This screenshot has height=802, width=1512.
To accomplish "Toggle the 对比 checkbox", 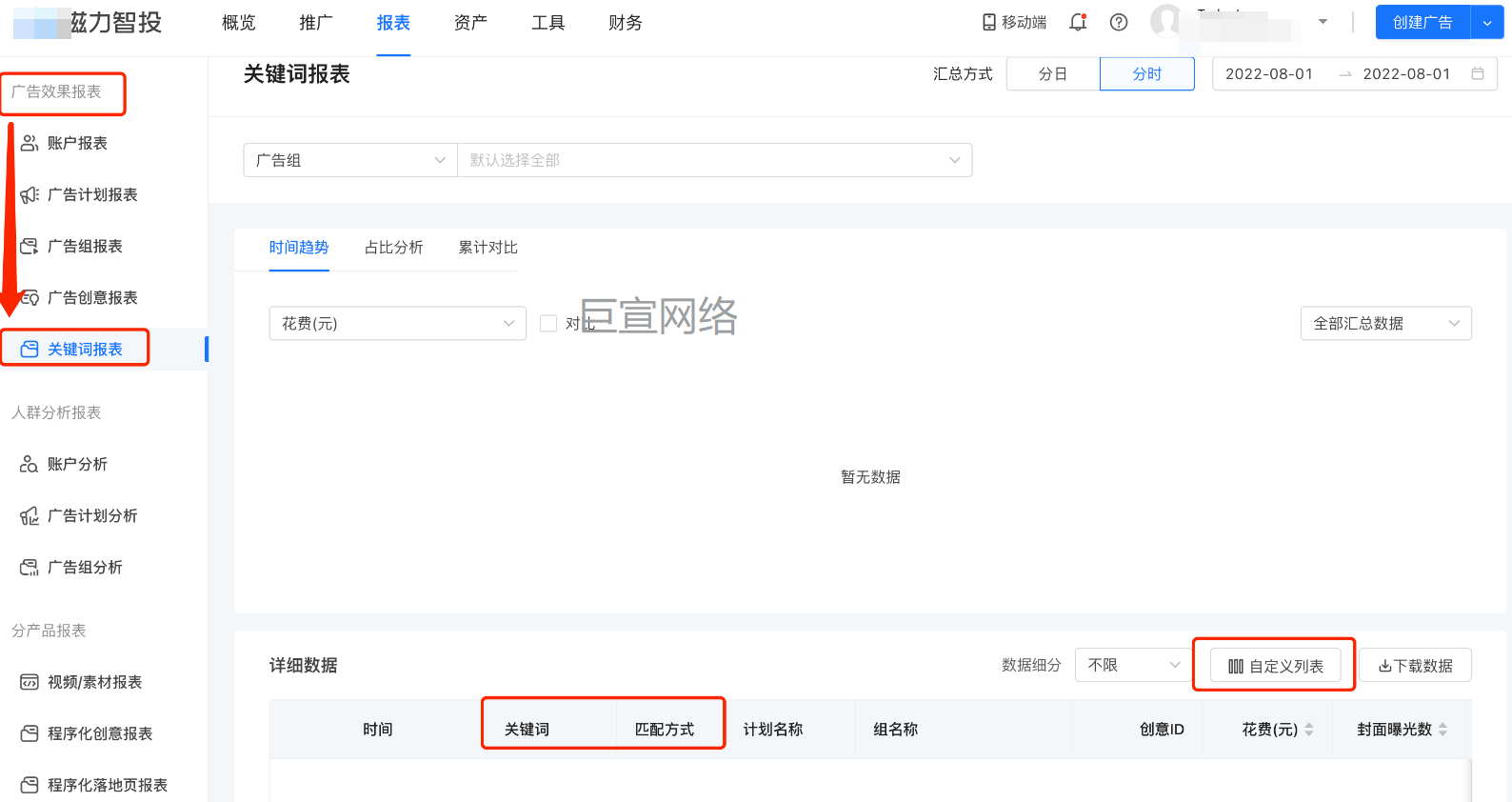I will click(x=548, y=323).
